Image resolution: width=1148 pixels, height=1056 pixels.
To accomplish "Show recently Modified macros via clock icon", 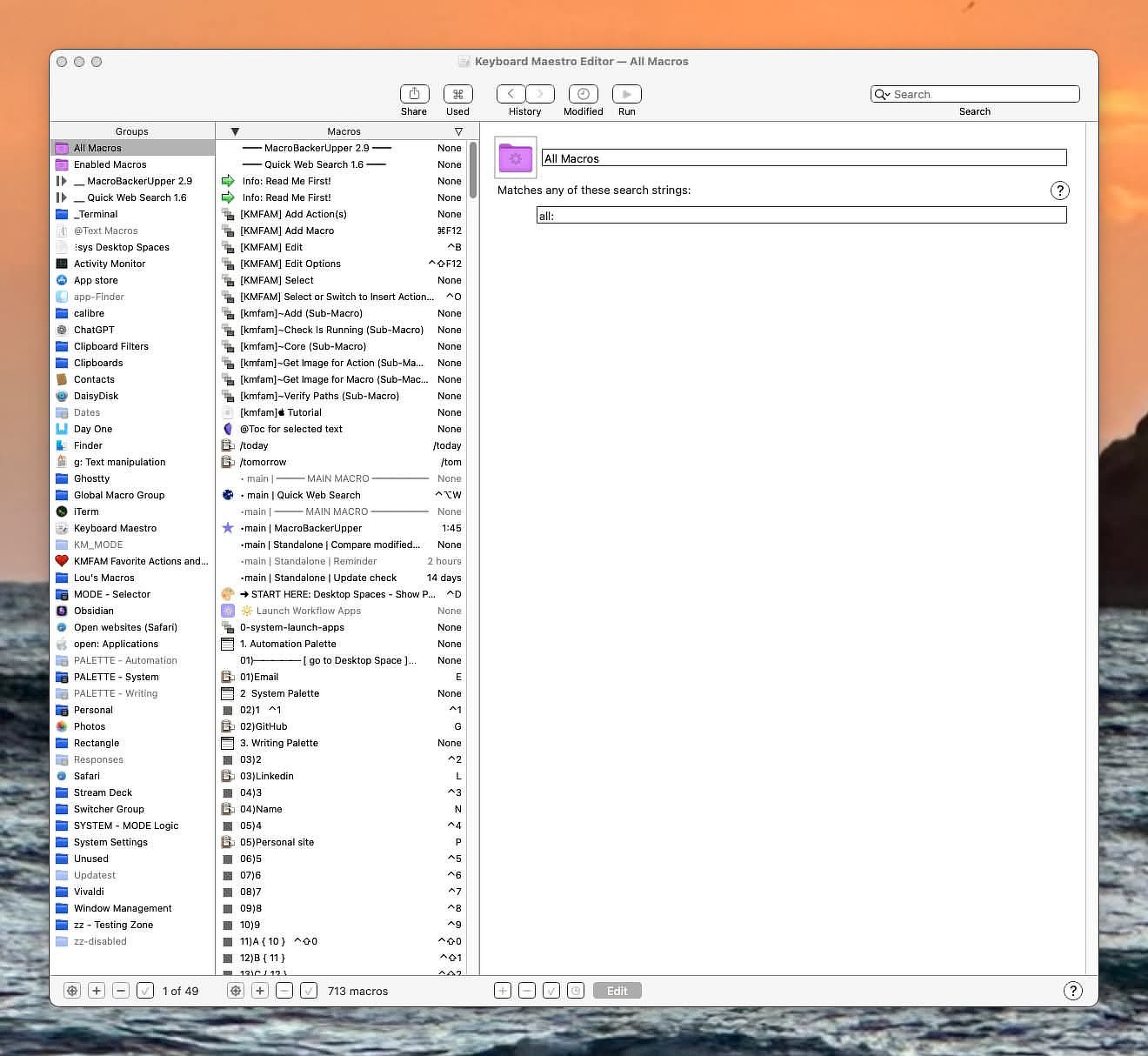I will [583, 94].
